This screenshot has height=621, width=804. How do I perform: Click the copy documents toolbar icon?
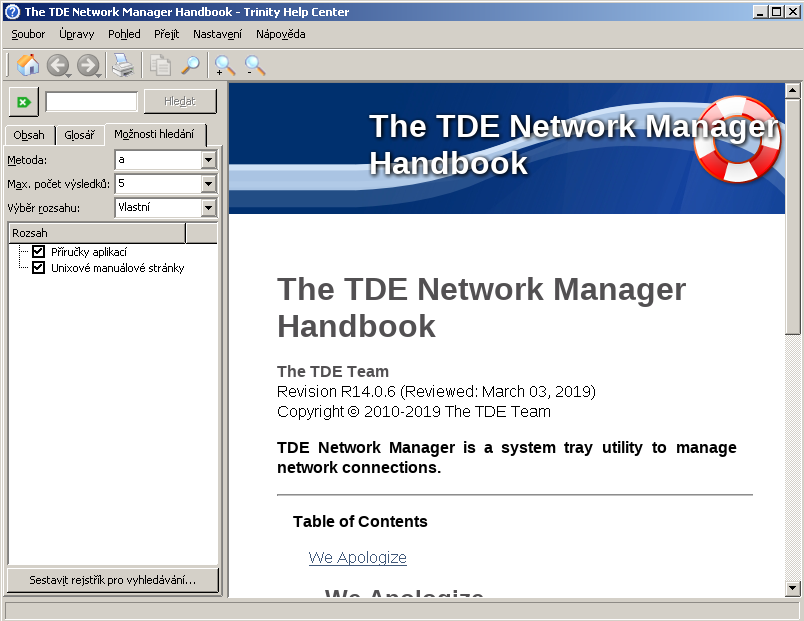tap(160, 66)
